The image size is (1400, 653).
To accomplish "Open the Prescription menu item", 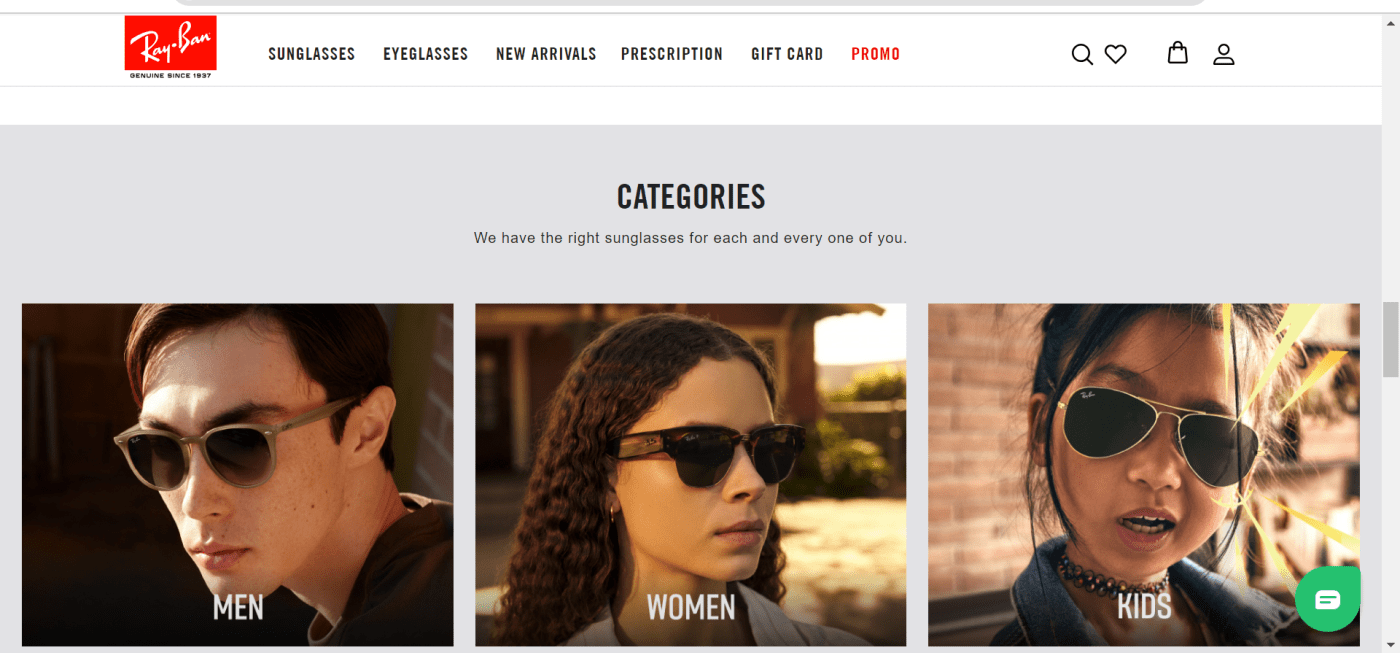I will (672, 54).
